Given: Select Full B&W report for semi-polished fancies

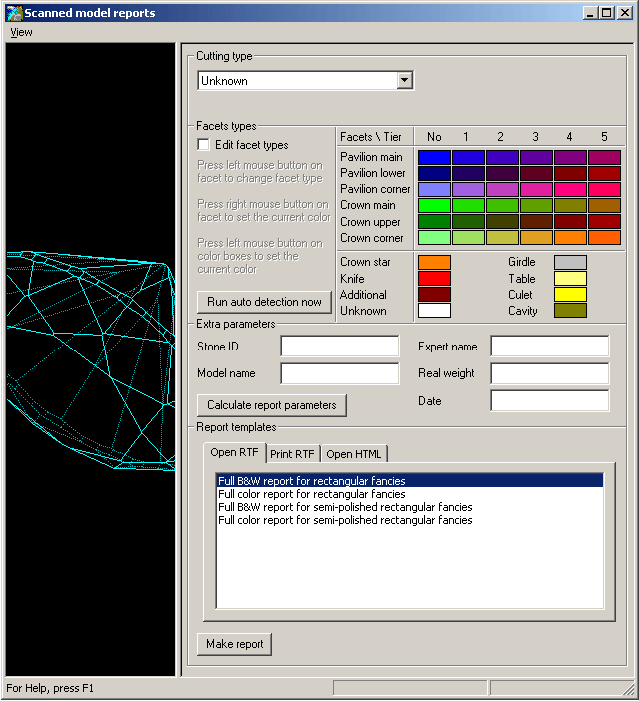Looking at the screenshot, I should click(x=345, y=507).
